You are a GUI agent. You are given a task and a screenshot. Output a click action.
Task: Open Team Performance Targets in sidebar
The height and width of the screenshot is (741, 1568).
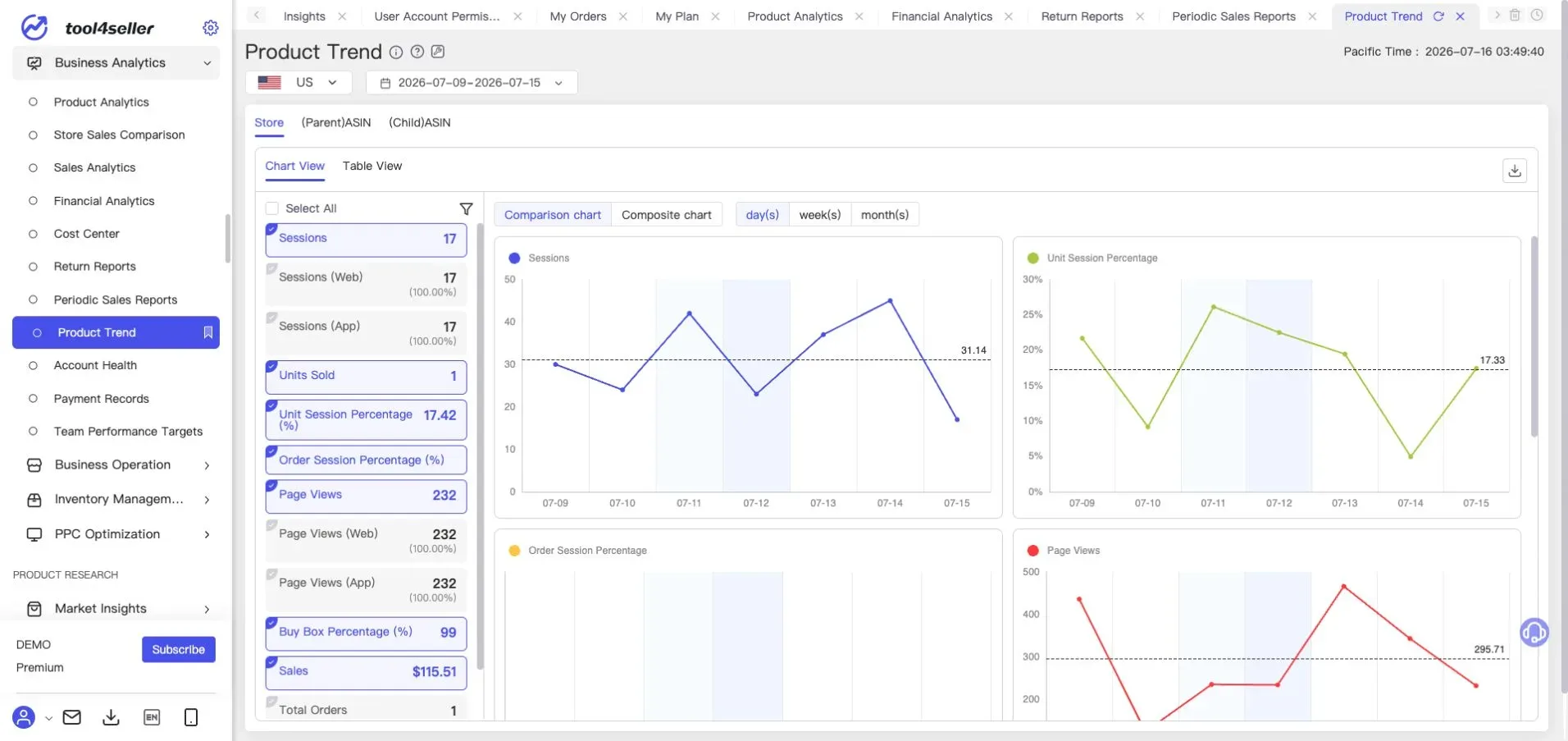(x=128, y=432)
